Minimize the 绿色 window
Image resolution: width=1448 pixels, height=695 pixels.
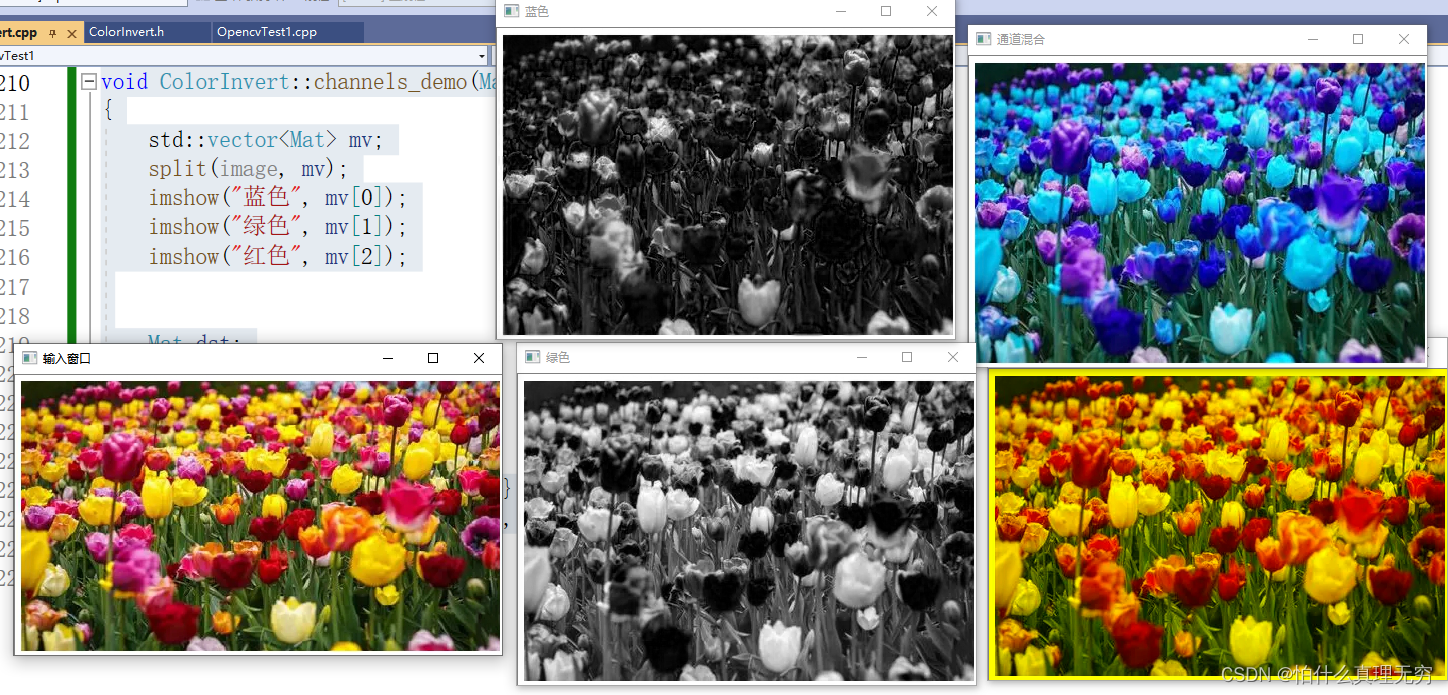pos(862,357)
